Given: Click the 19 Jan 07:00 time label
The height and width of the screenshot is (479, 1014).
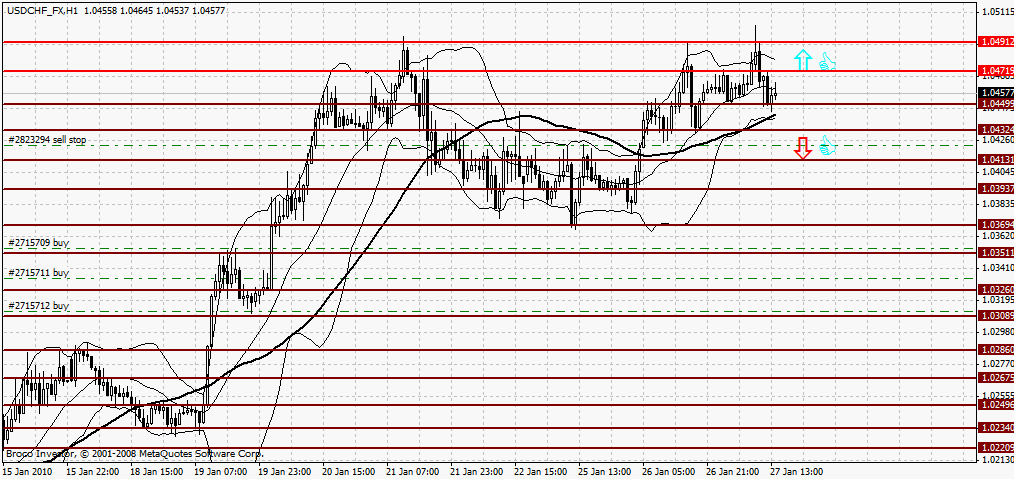Looking at the screenshot, I should [219, 473].
